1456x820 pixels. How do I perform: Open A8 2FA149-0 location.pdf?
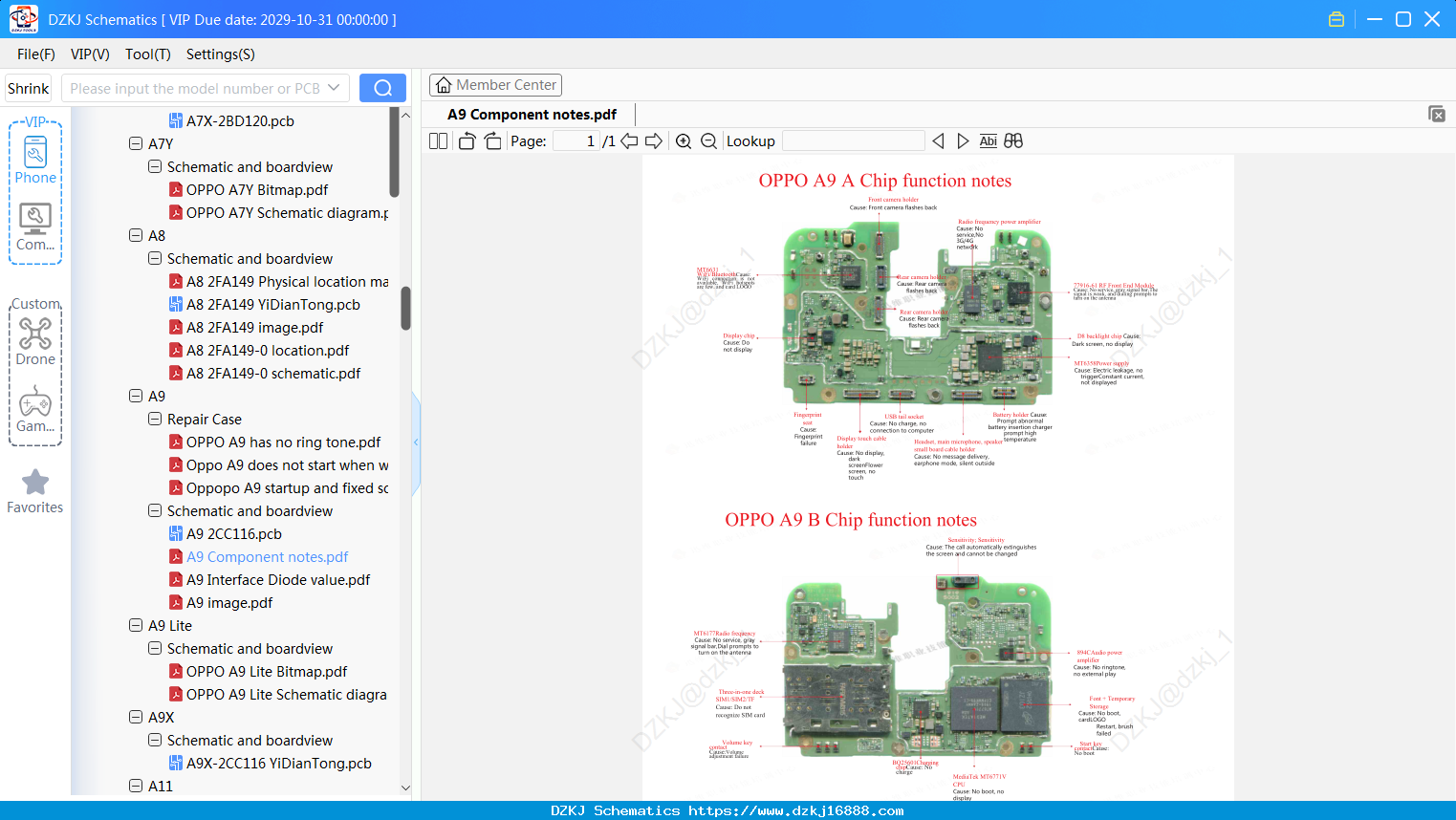(268, 351)
